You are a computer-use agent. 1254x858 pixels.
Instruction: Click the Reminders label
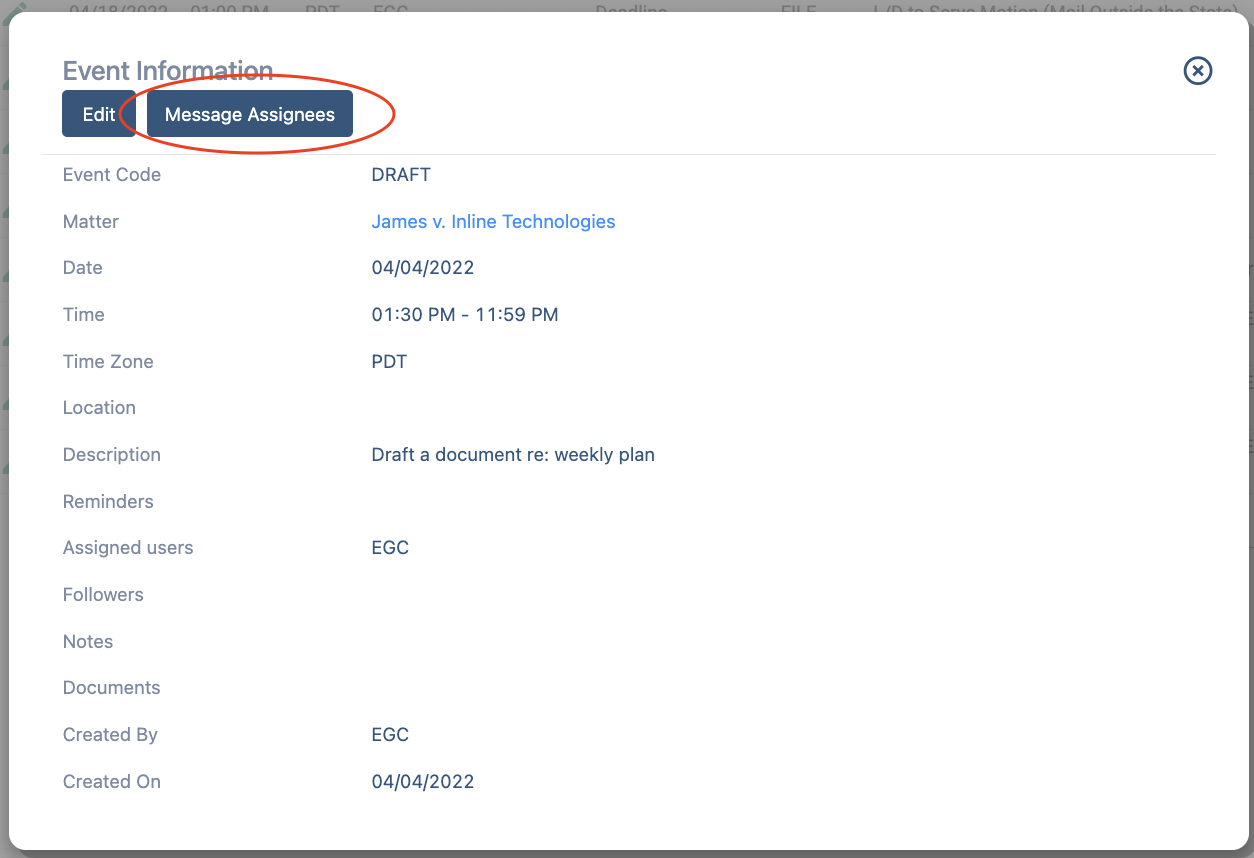point(108,502)
